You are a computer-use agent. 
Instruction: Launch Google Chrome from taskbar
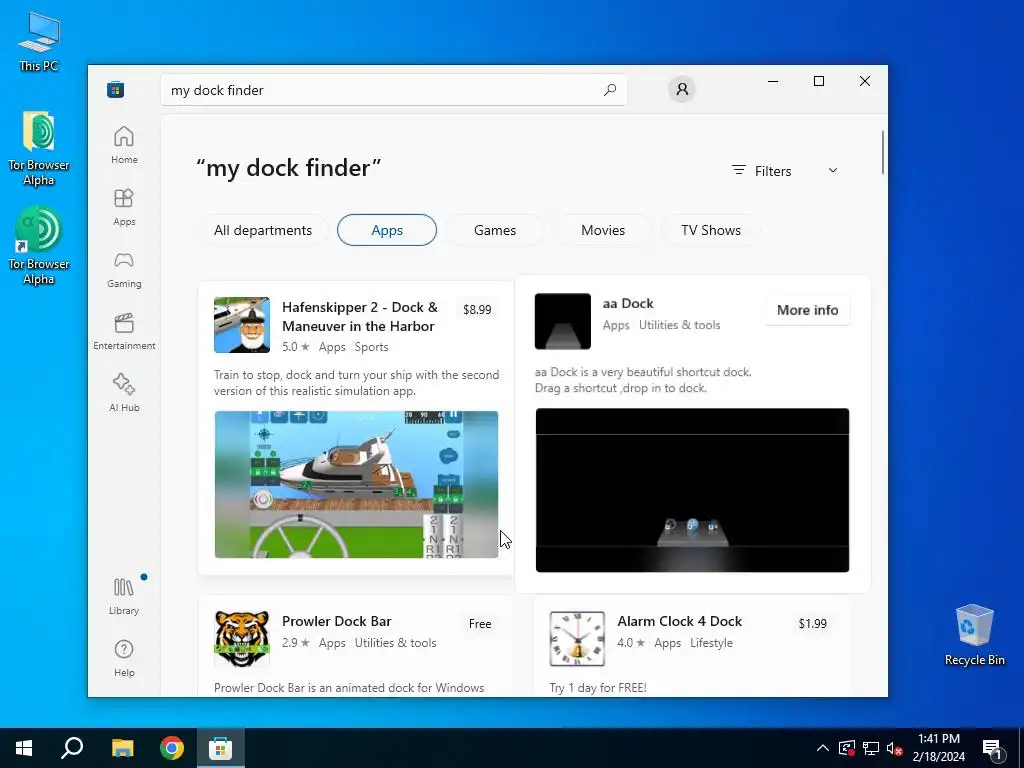(172, 748)
